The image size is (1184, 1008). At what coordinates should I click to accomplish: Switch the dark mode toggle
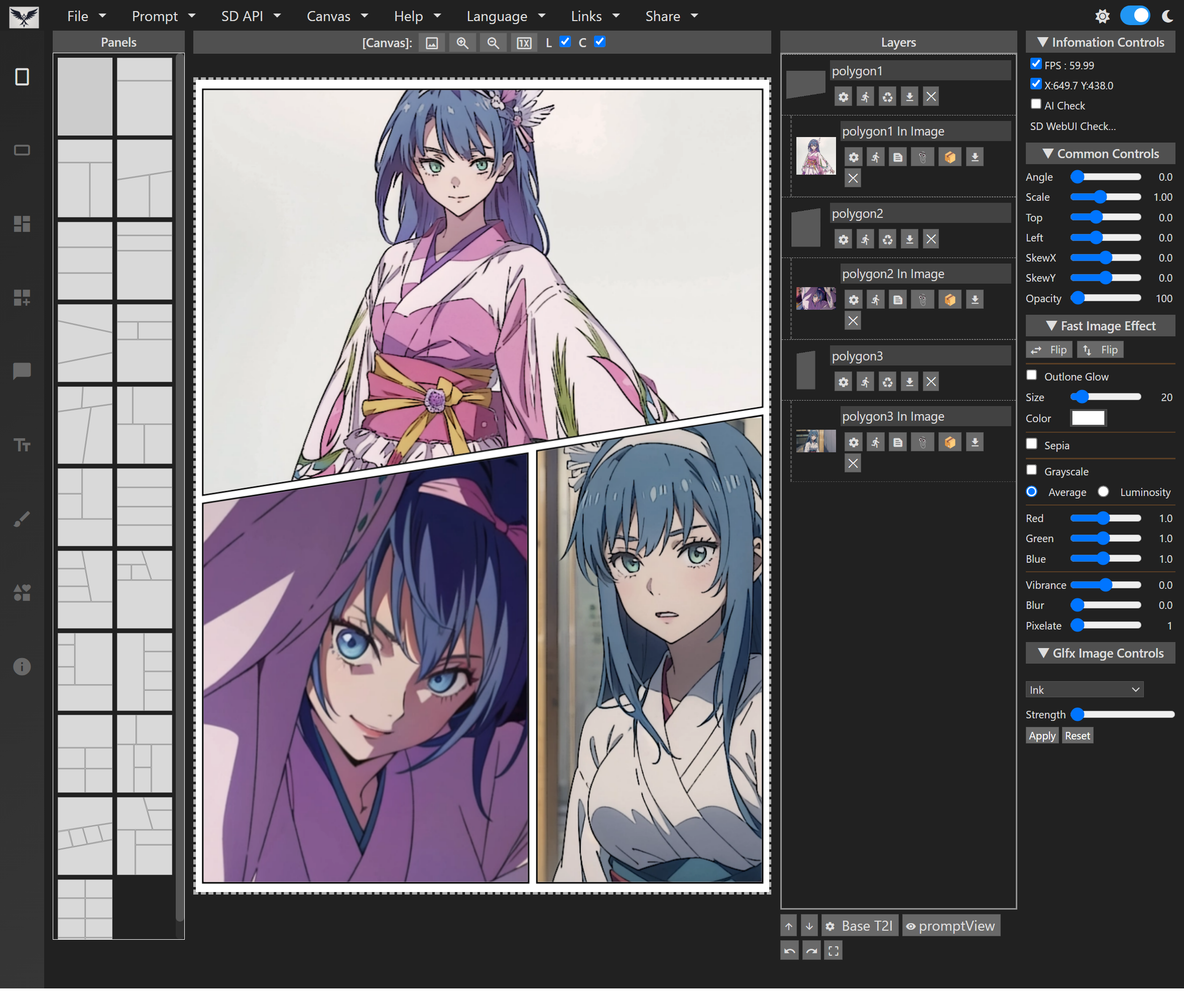(x=1135, y=16)
